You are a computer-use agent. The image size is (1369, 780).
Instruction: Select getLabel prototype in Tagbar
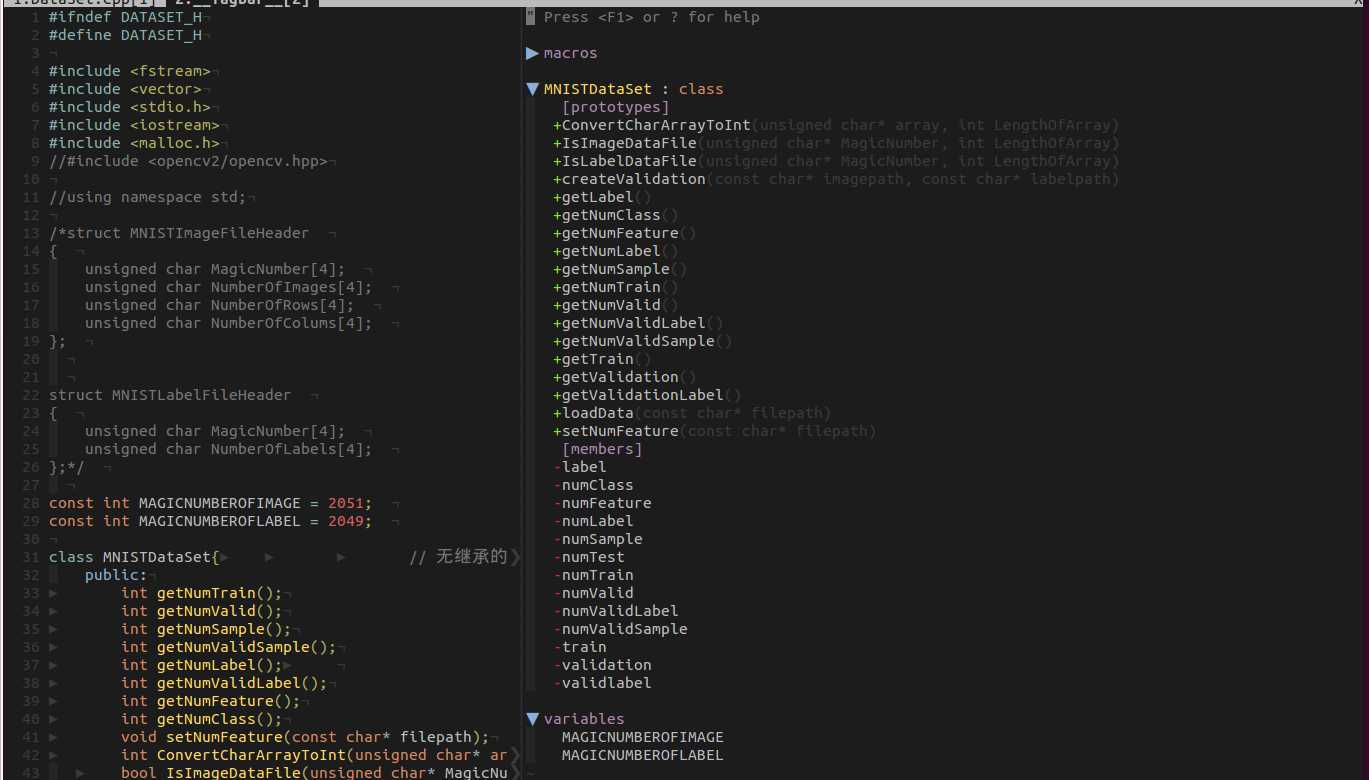pyautogui.click(x=597, y=197)
